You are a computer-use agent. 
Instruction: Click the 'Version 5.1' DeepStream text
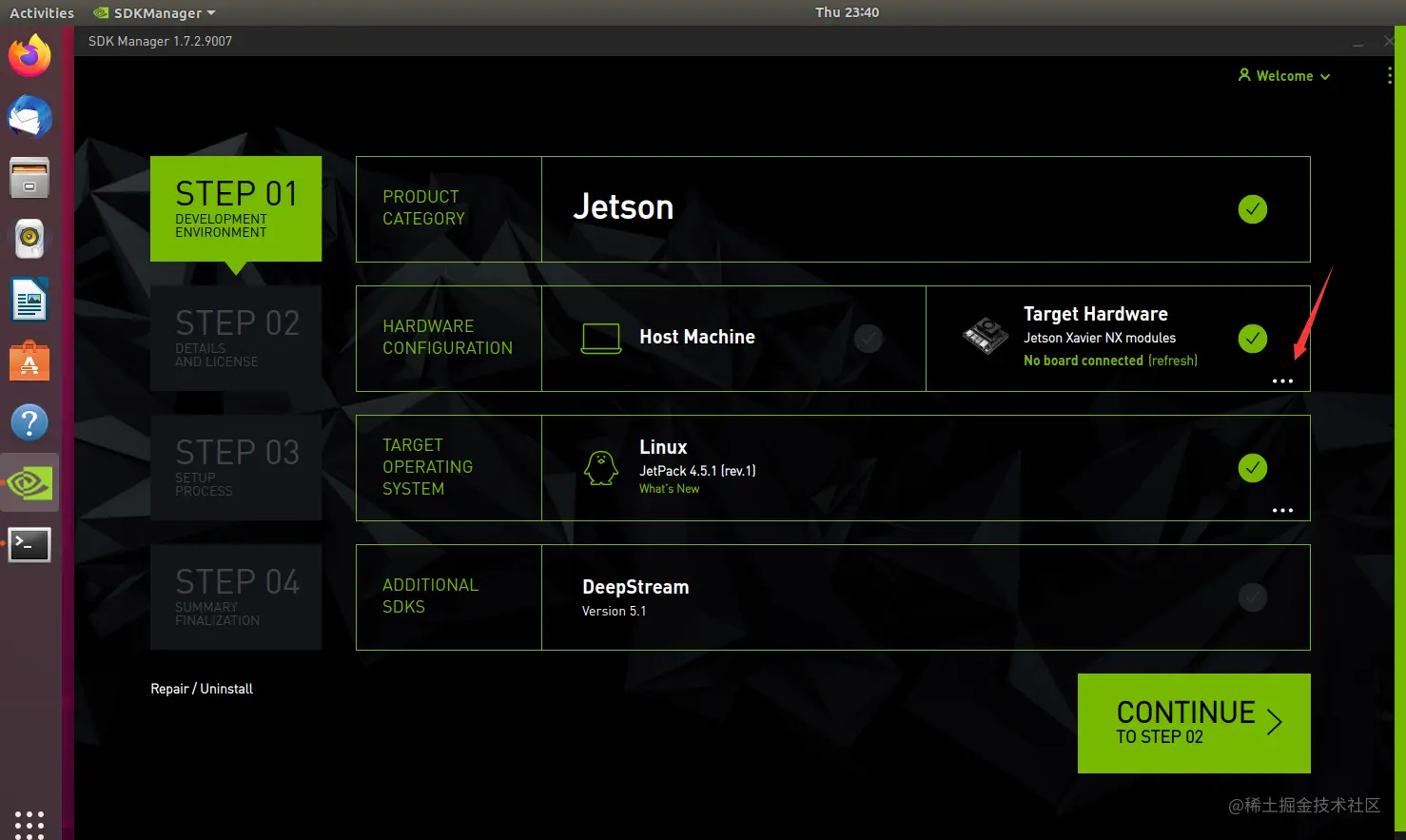pyautogui.click(x=614, y=611)
